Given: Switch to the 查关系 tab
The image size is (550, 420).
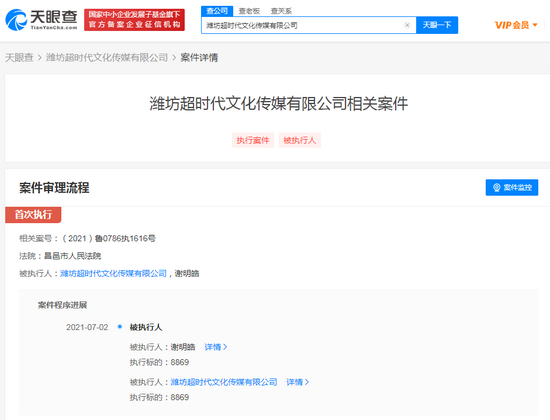Looking at the screenshot, I should tap(281, 11).
